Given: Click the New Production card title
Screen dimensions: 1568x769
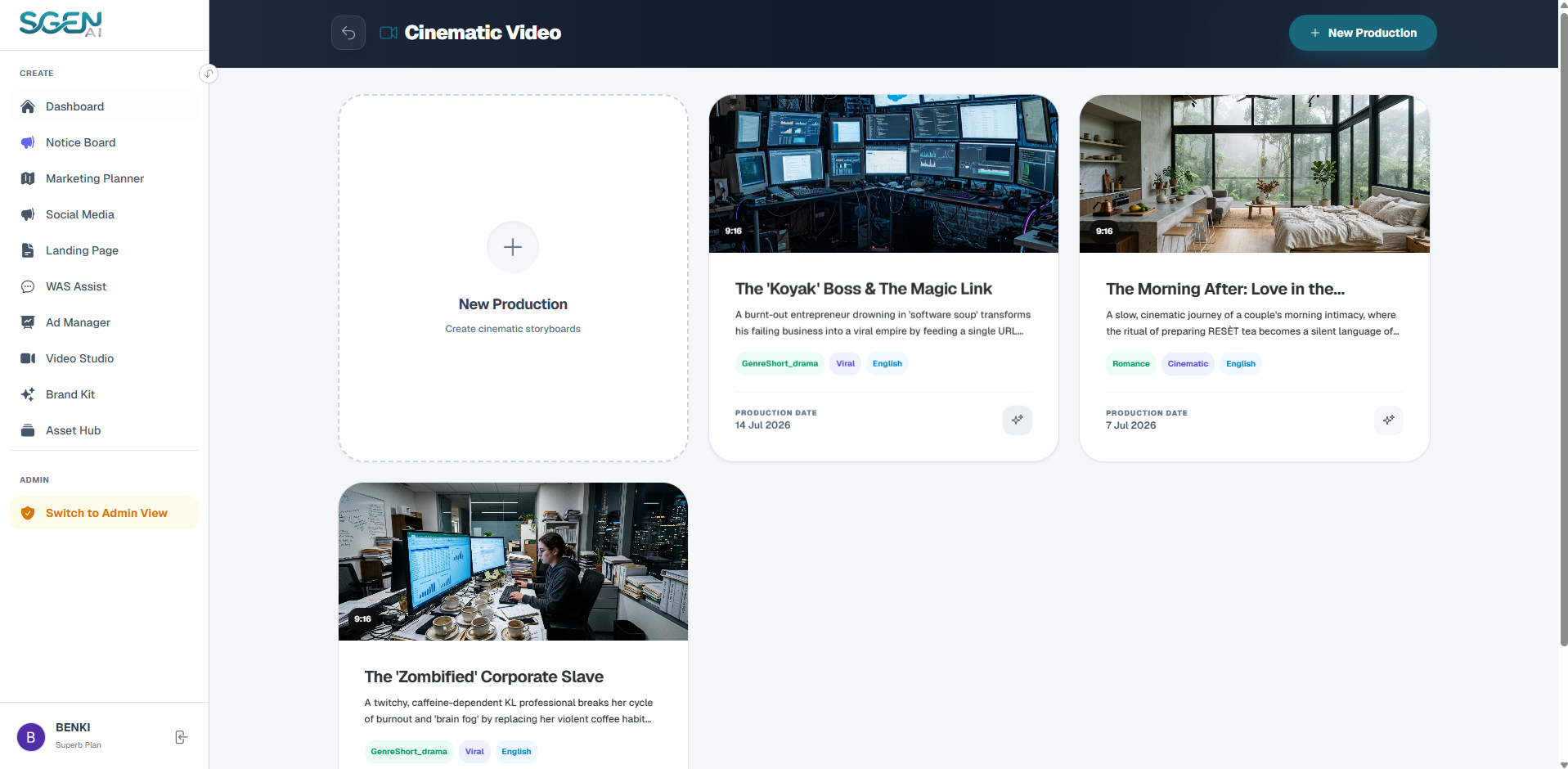Looking at the screenshot, I should click(x=513, y=304).
